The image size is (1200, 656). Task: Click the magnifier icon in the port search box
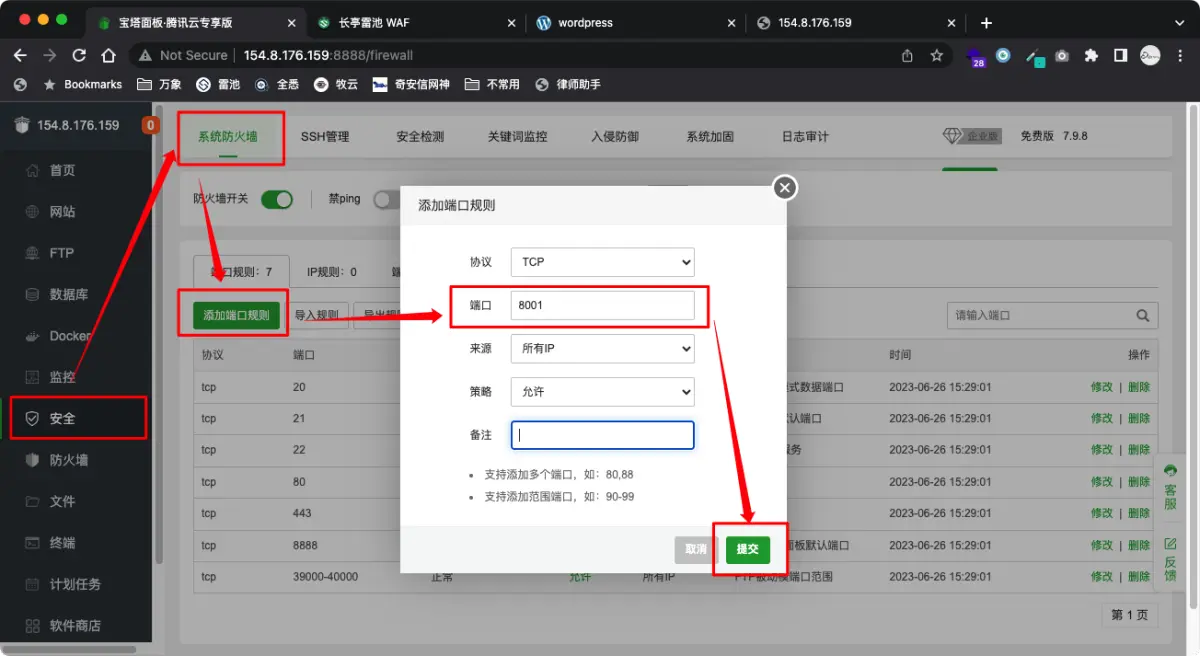coord(1142,315)
